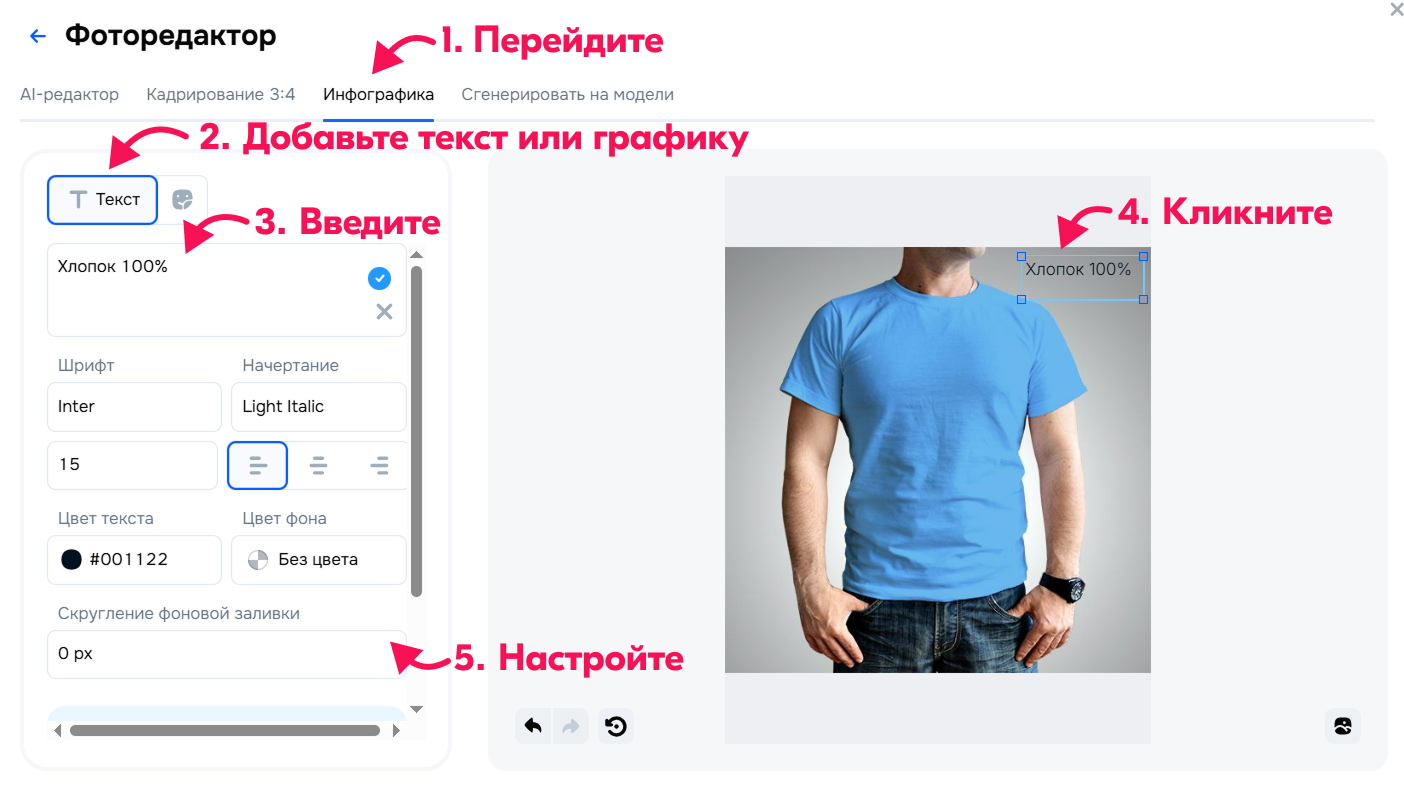Select right text alignment

(379, 465)
